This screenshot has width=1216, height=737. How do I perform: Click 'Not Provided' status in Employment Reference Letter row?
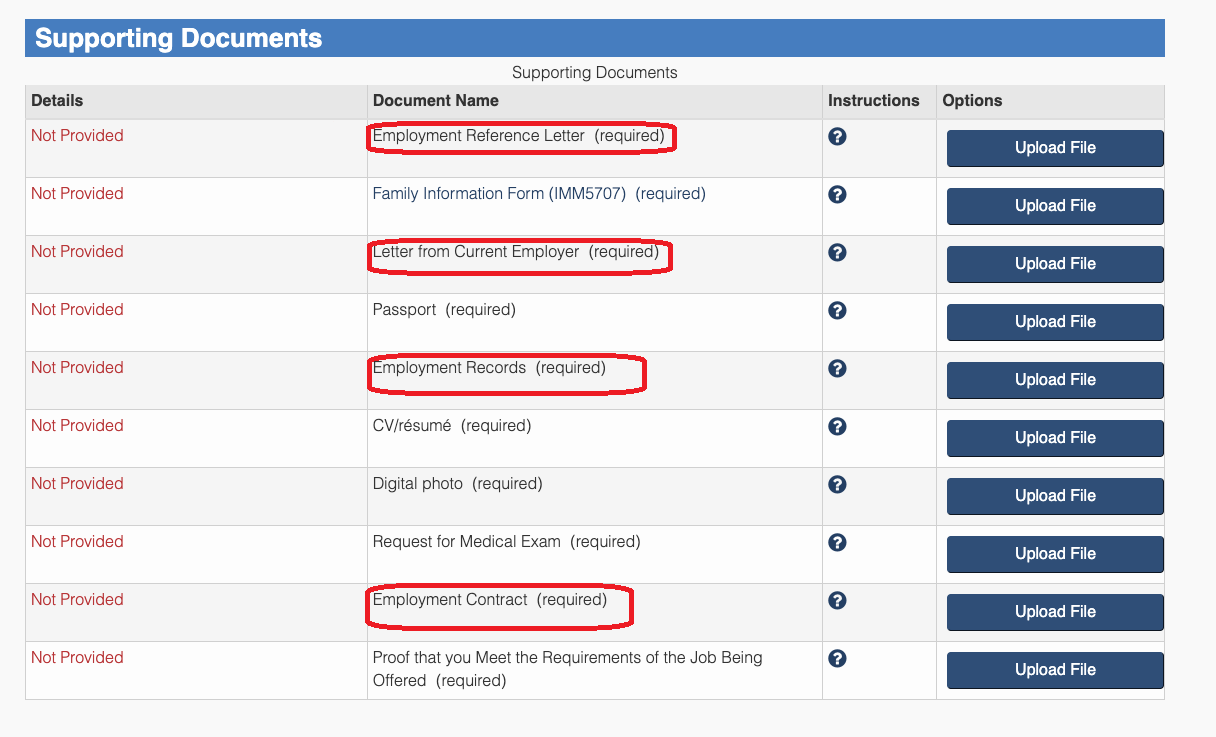(x=77, y=136)
